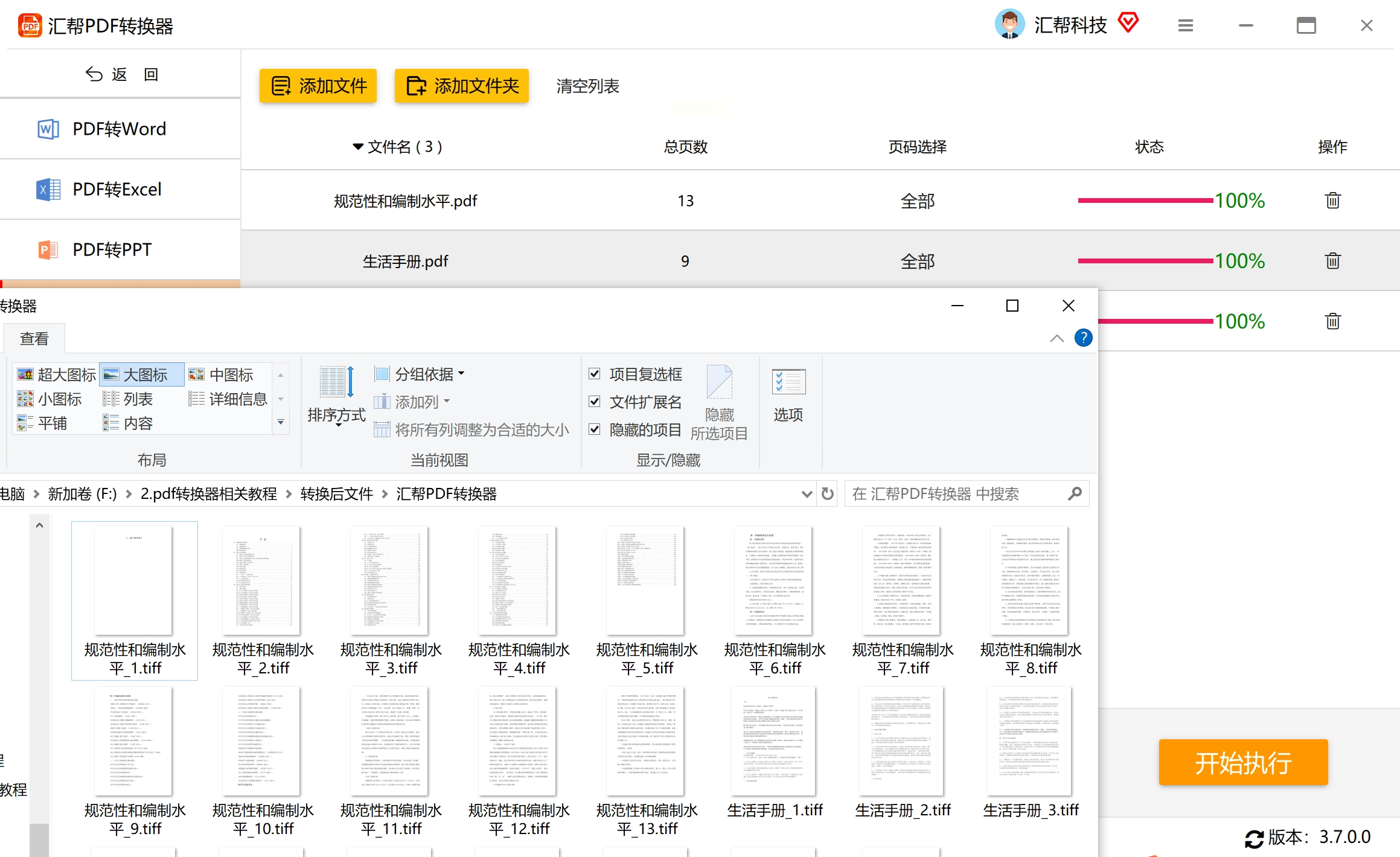
Task: Open Explorer help question mark icon
Action: (1083, 338)
